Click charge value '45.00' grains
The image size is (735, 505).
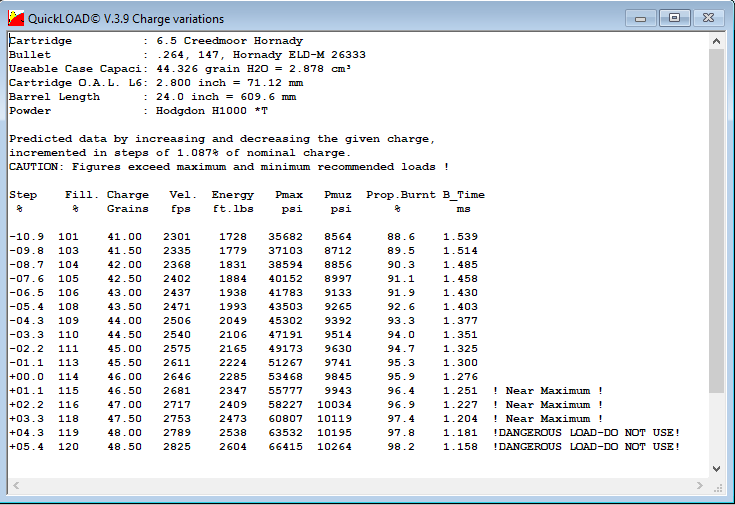tap(124, 349)
